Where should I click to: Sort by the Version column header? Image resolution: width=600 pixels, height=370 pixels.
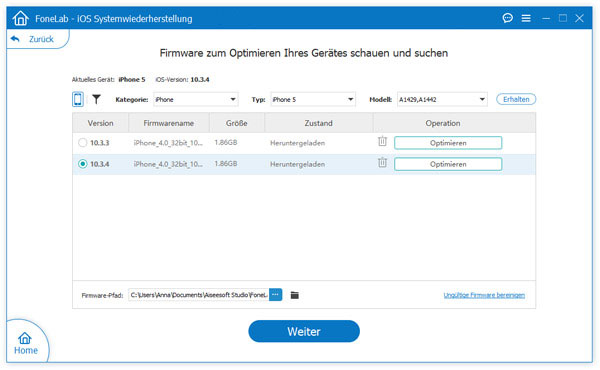point(100,123)
